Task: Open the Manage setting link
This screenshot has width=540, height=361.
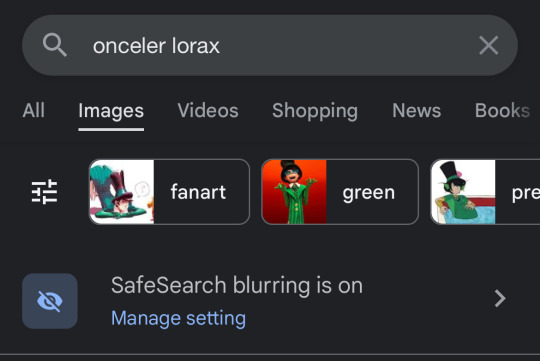Action: click(178, 318)
